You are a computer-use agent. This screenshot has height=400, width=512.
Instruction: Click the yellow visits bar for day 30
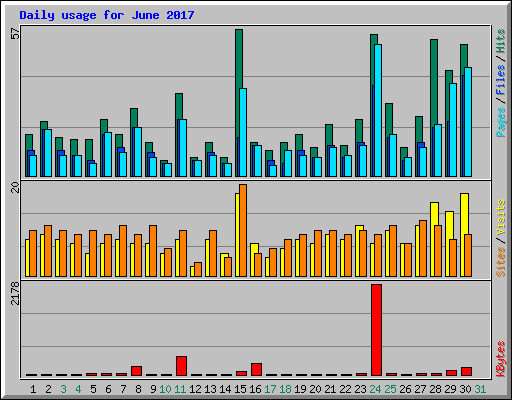pos(465,214)
